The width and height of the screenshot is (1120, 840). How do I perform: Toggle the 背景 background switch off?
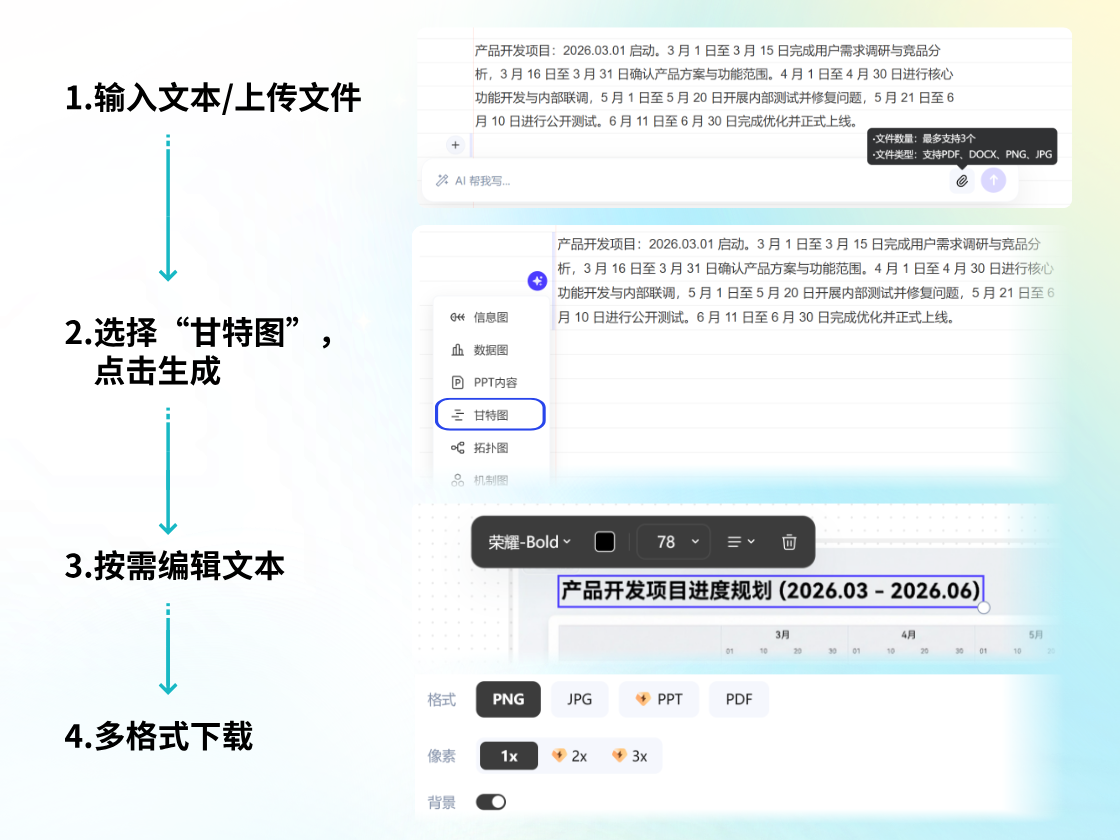[x=491, y=801]
